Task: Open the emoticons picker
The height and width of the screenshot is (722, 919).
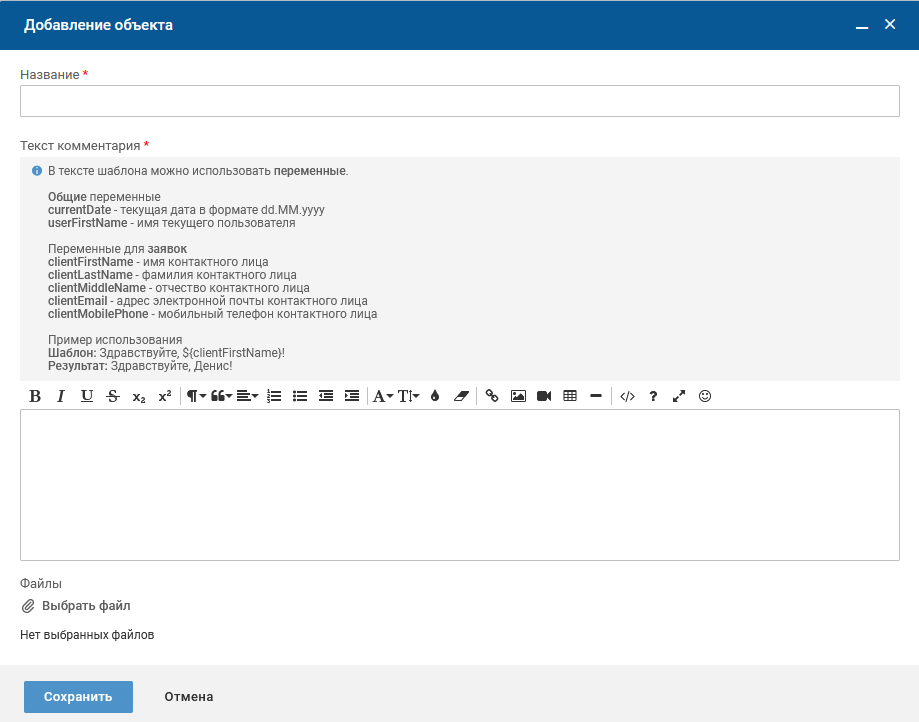Action: pos(705,396)
